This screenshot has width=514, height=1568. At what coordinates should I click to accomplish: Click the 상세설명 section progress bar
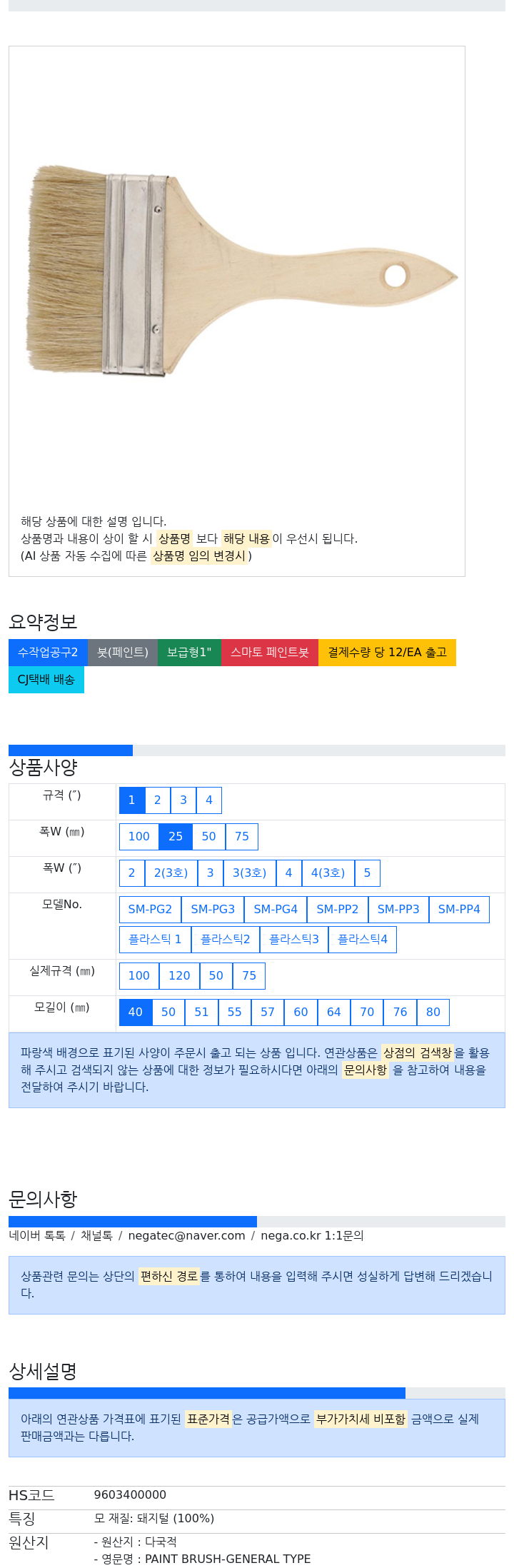tap(257, 1393)
